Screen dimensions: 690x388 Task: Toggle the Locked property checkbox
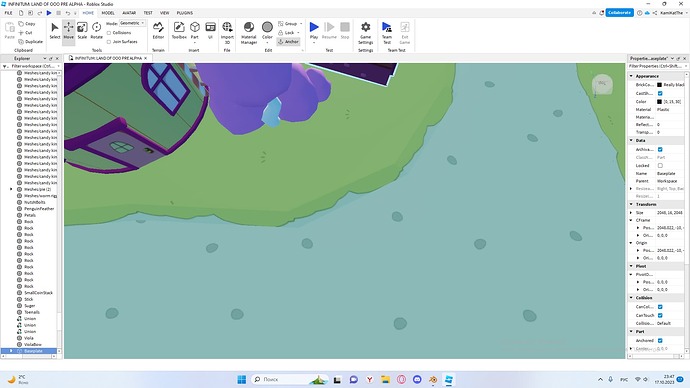[660, 165]
